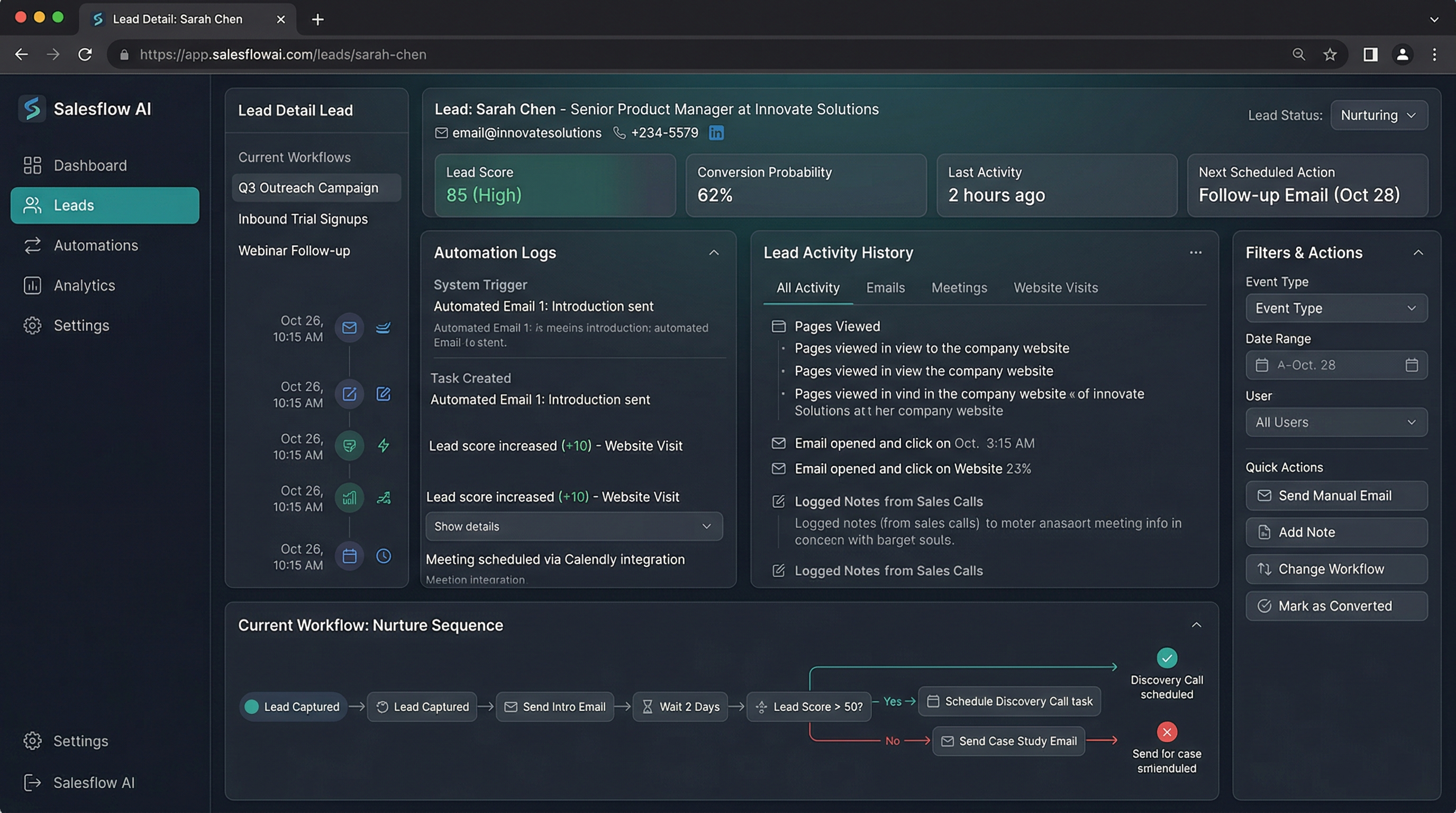
Task: Click the calendar icon on the last timeline entry
Action: 349,556
